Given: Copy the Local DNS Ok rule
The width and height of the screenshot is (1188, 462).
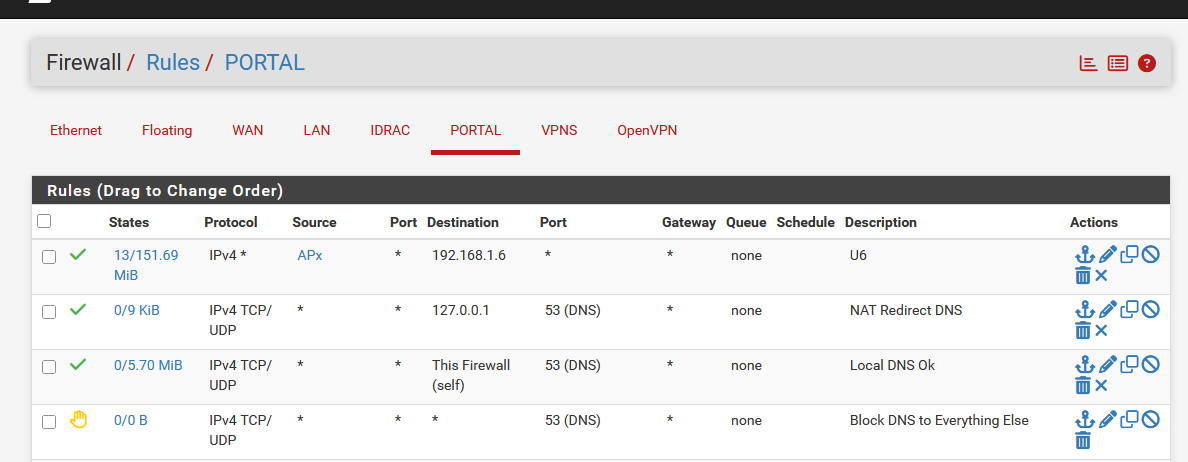Looking at the screenshot, I should (x=1130, y=364).
